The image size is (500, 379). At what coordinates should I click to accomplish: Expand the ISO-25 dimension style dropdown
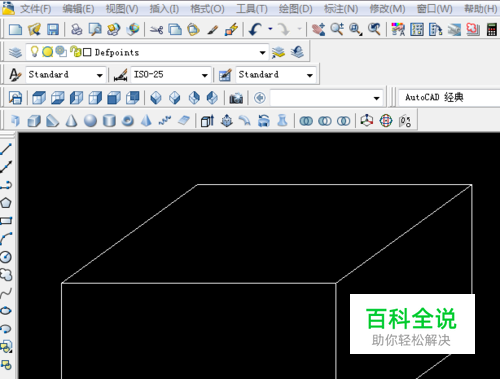205,75
